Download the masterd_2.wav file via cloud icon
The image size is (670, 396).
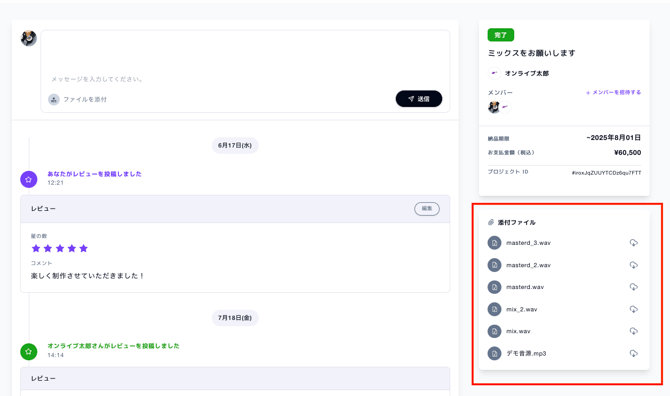point(633,265)
